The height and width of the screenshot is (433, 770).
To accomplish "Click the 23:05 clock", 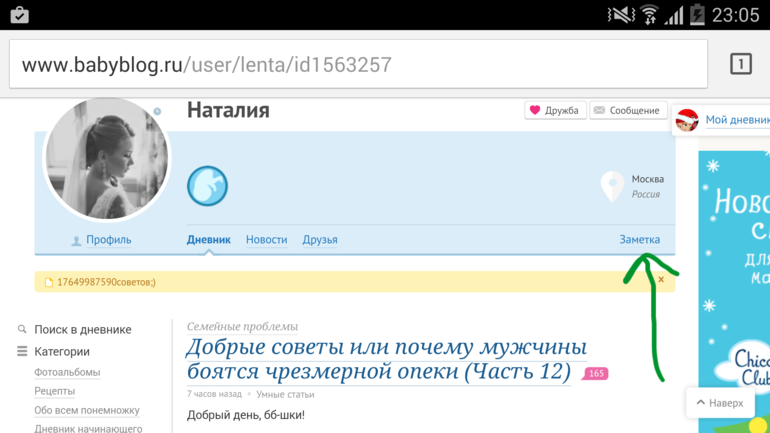I will point(736,15).
